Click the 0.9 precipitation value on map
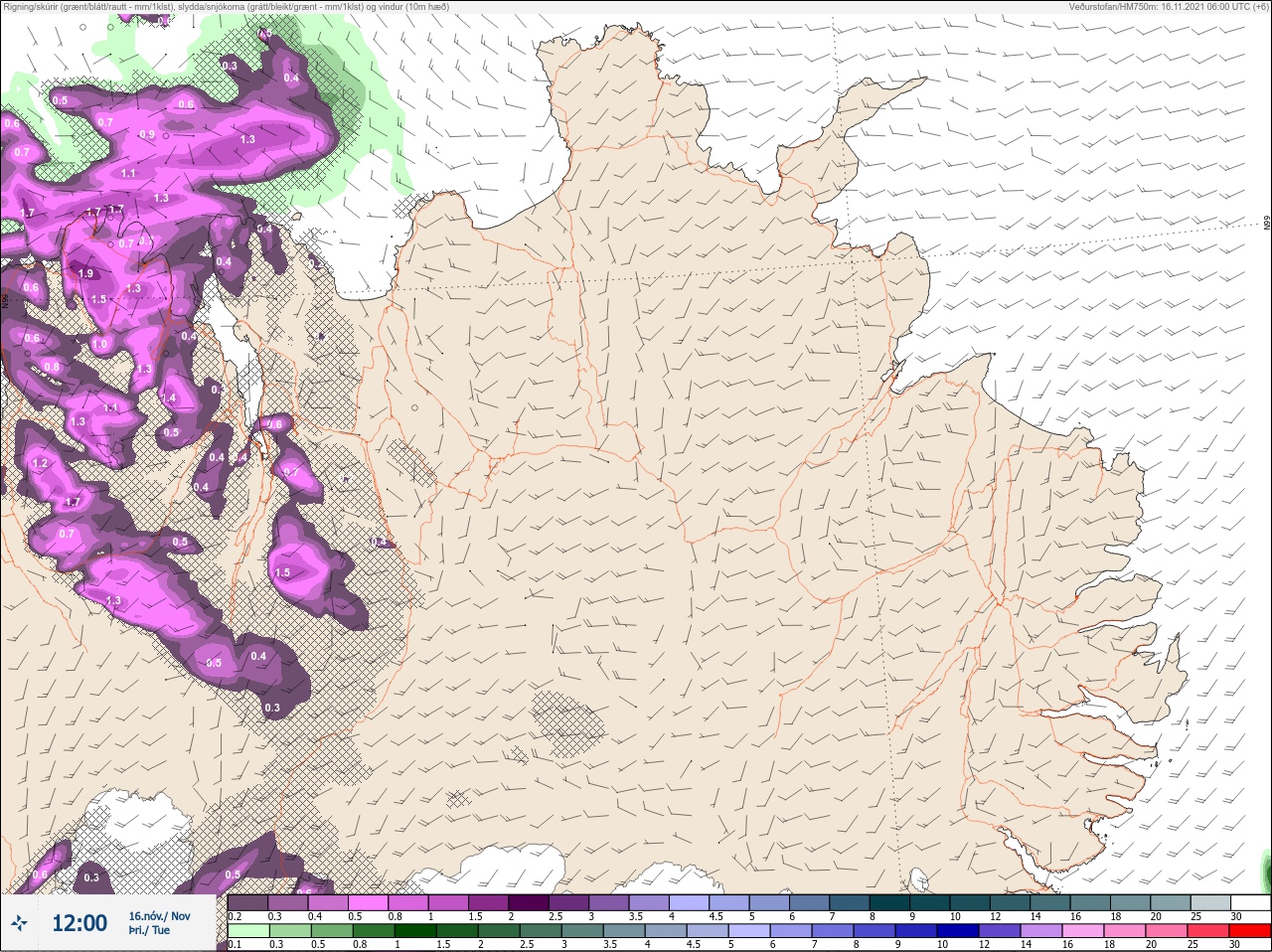 147,134
